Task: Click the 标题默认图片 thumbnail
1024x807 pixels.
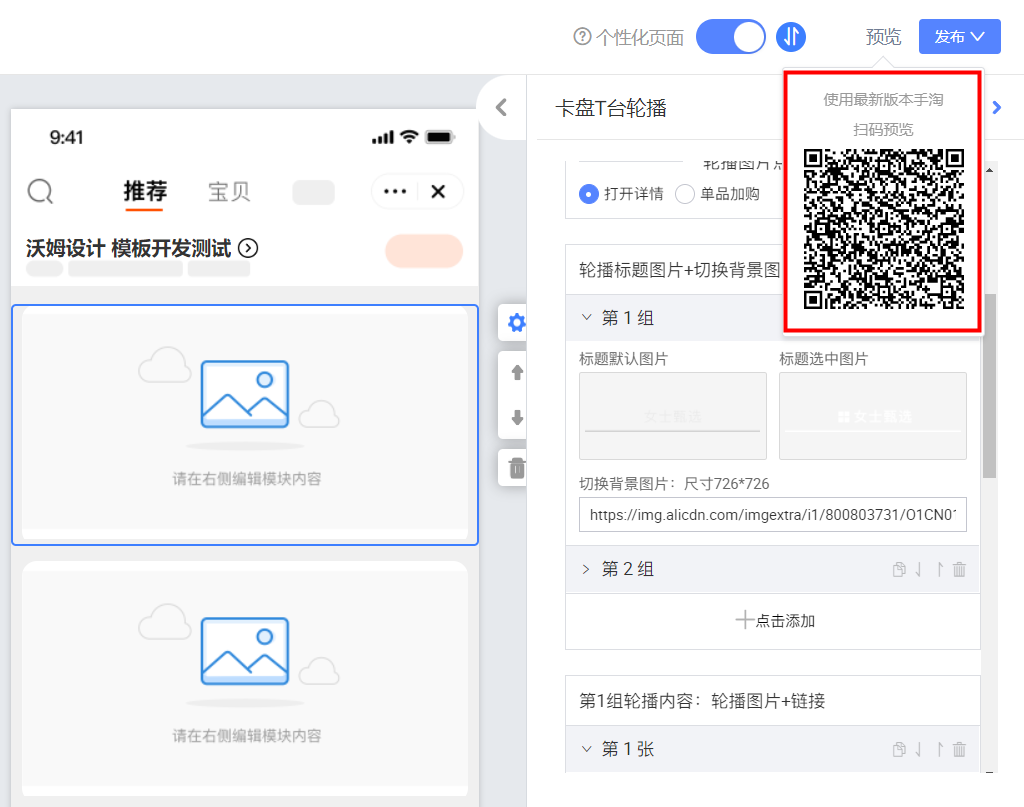Action: pyautogui.click(x=673, y=416)
